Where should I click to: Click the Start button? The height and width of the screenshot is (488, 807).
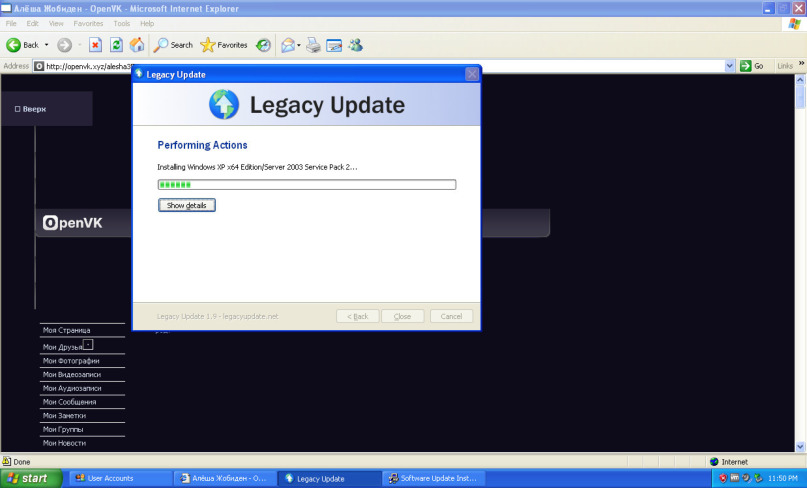[31, 478]
